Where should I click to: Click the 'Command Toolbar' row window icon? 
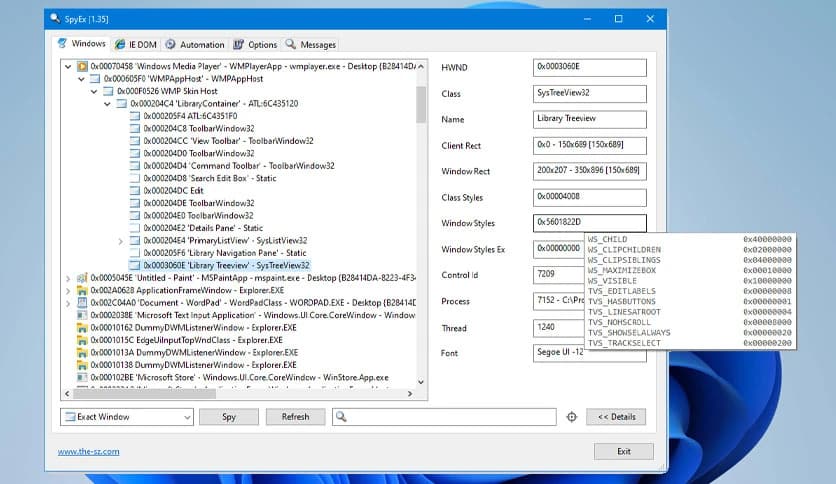(135, 166)
